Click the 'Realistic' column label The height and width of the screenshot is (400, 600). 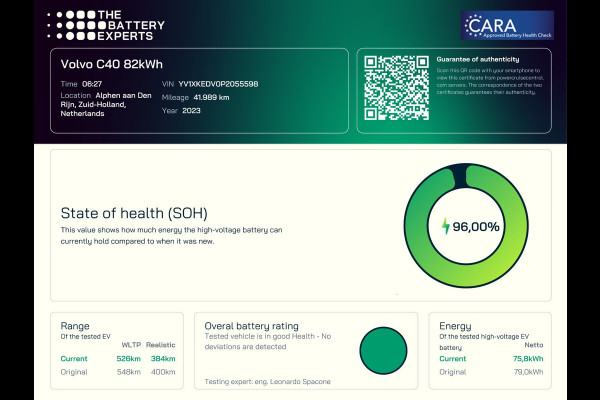(161, 345)
